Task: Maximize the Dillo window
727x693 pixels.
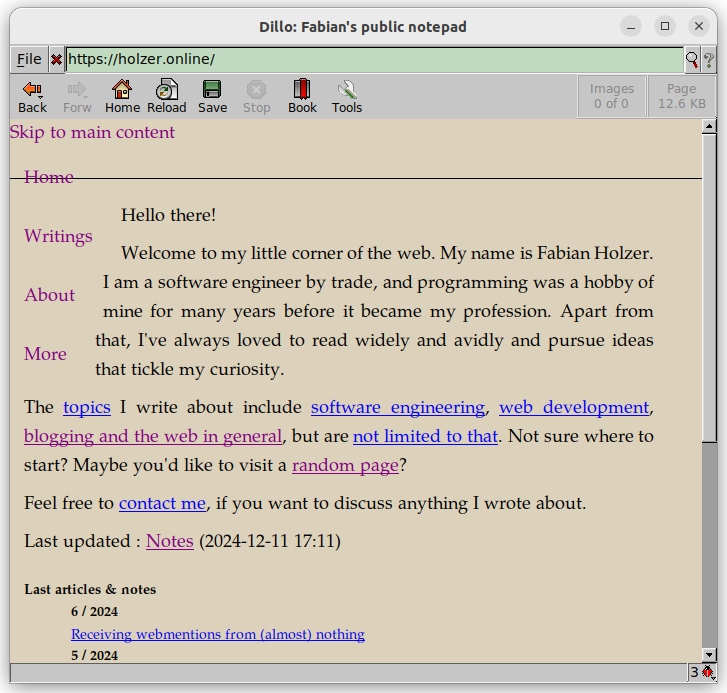Action: click(x=665, y=26)
